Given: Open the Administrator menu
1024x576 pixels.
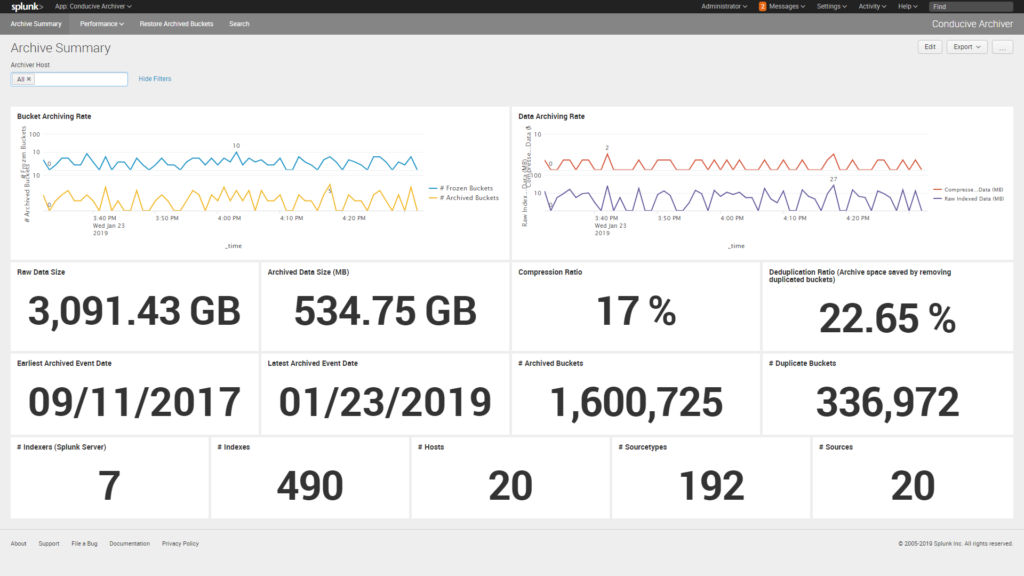Looking at the screenshot, I should point(724,7).
